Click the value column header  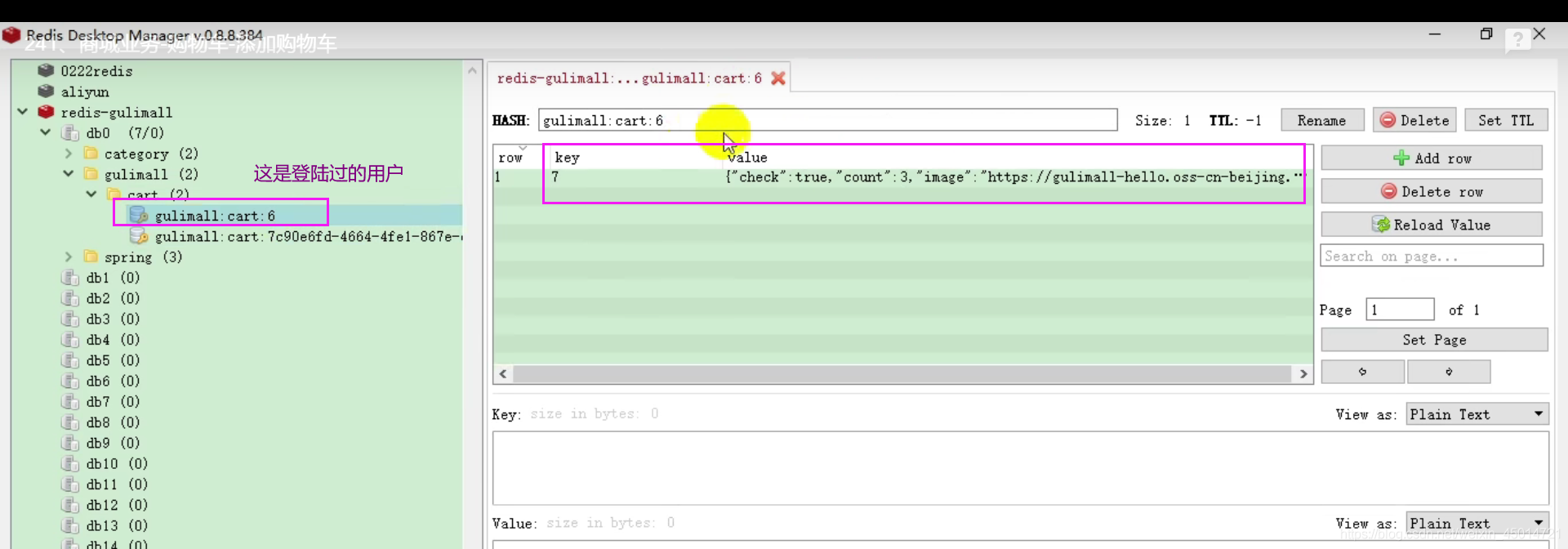(1017, 157)
